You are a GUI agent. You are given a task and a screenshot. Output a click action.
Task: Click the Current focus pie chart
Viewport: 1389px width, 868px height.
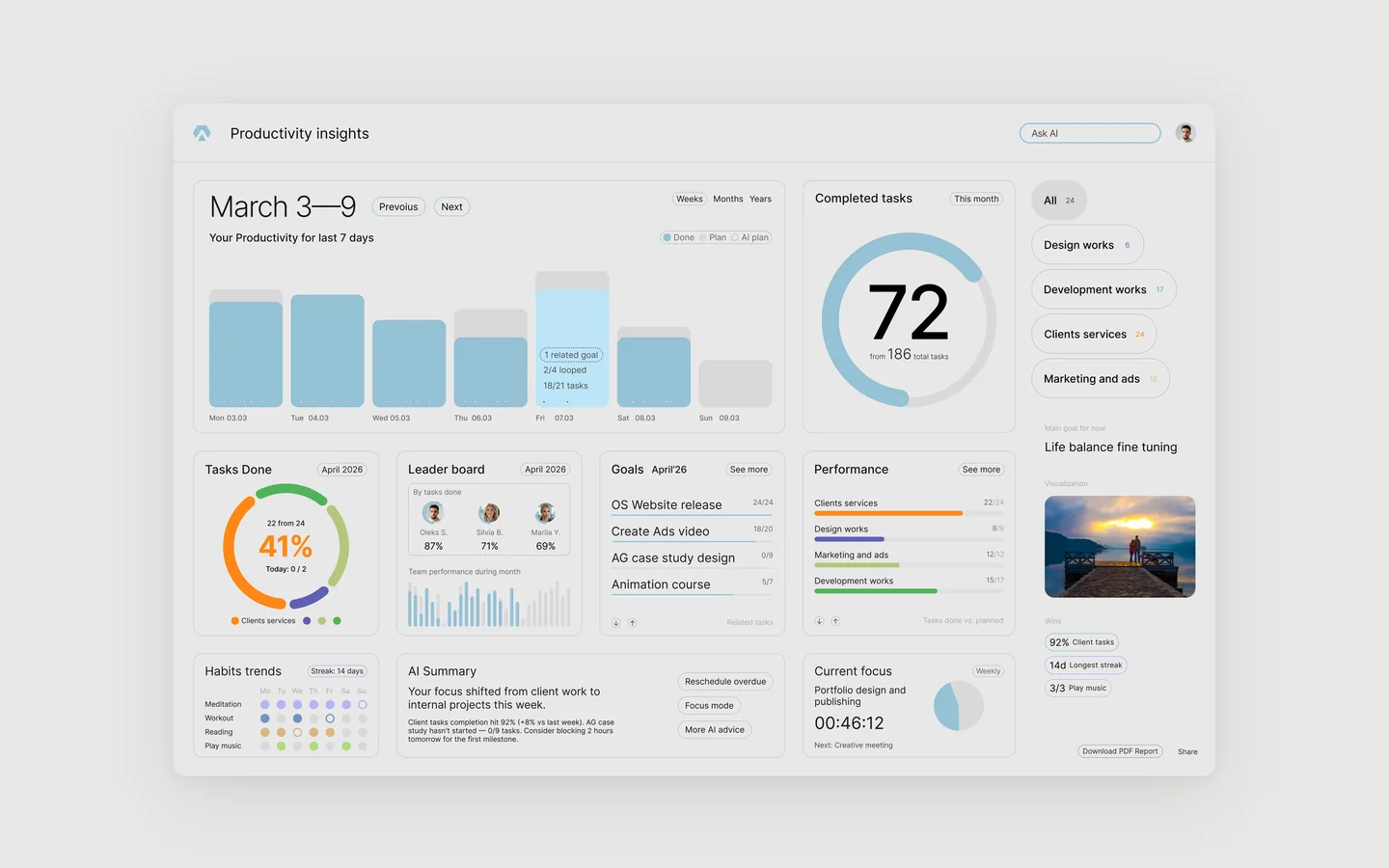click(x=959, y=706)
